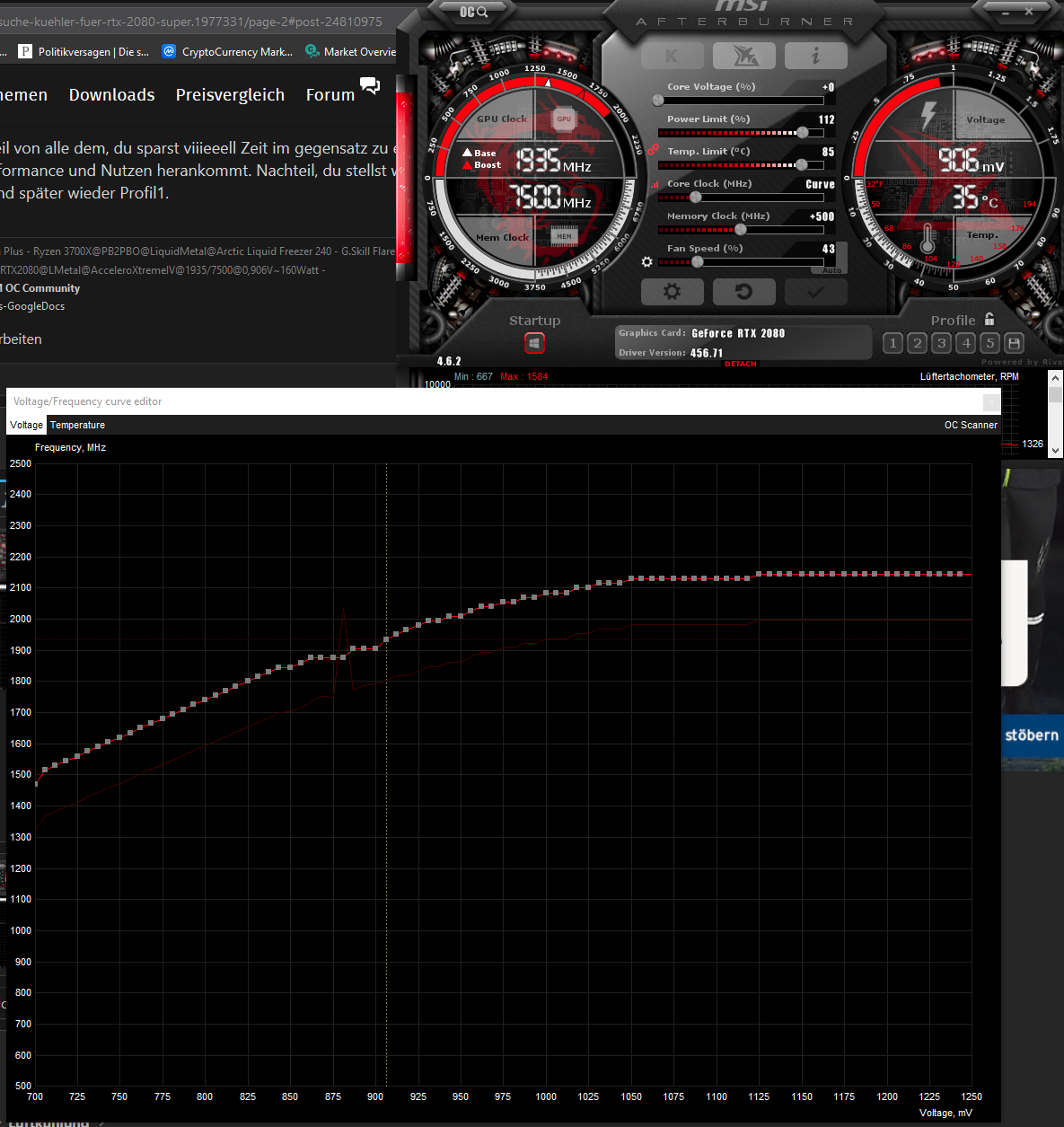Screen dimensions: 1064x1127
Task: Open fan settings gear beside Fan Speed
Action: (646, 262)
